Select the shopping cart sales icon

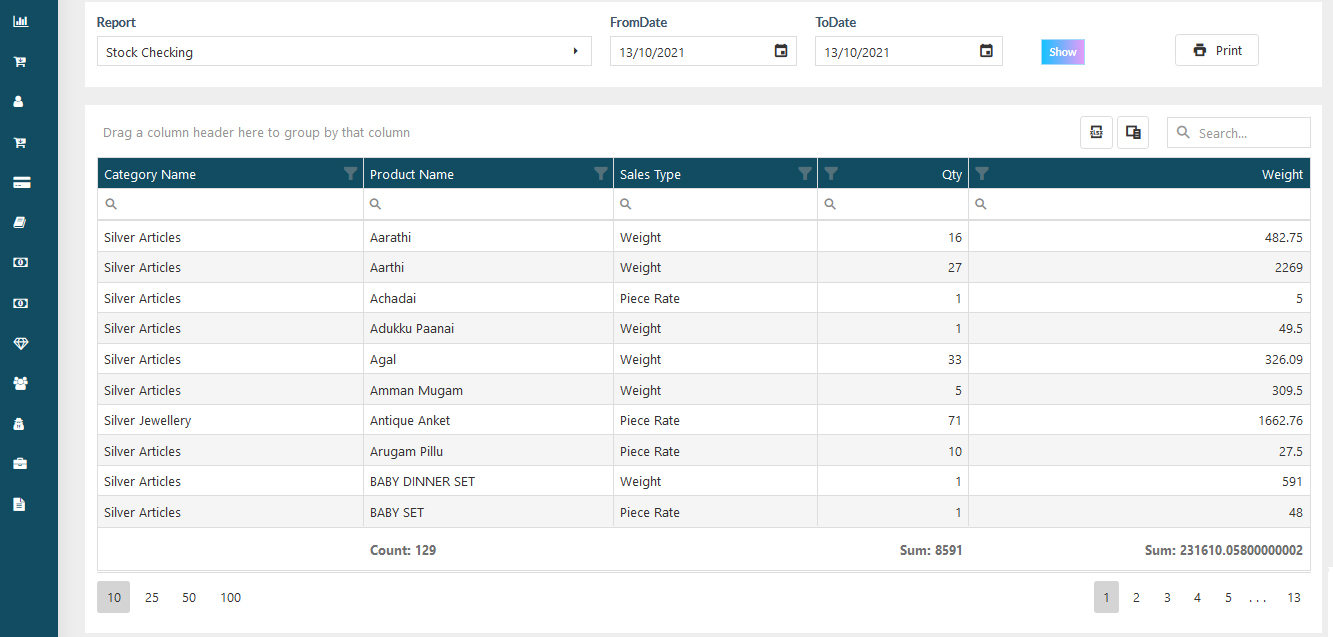[20, 61]
